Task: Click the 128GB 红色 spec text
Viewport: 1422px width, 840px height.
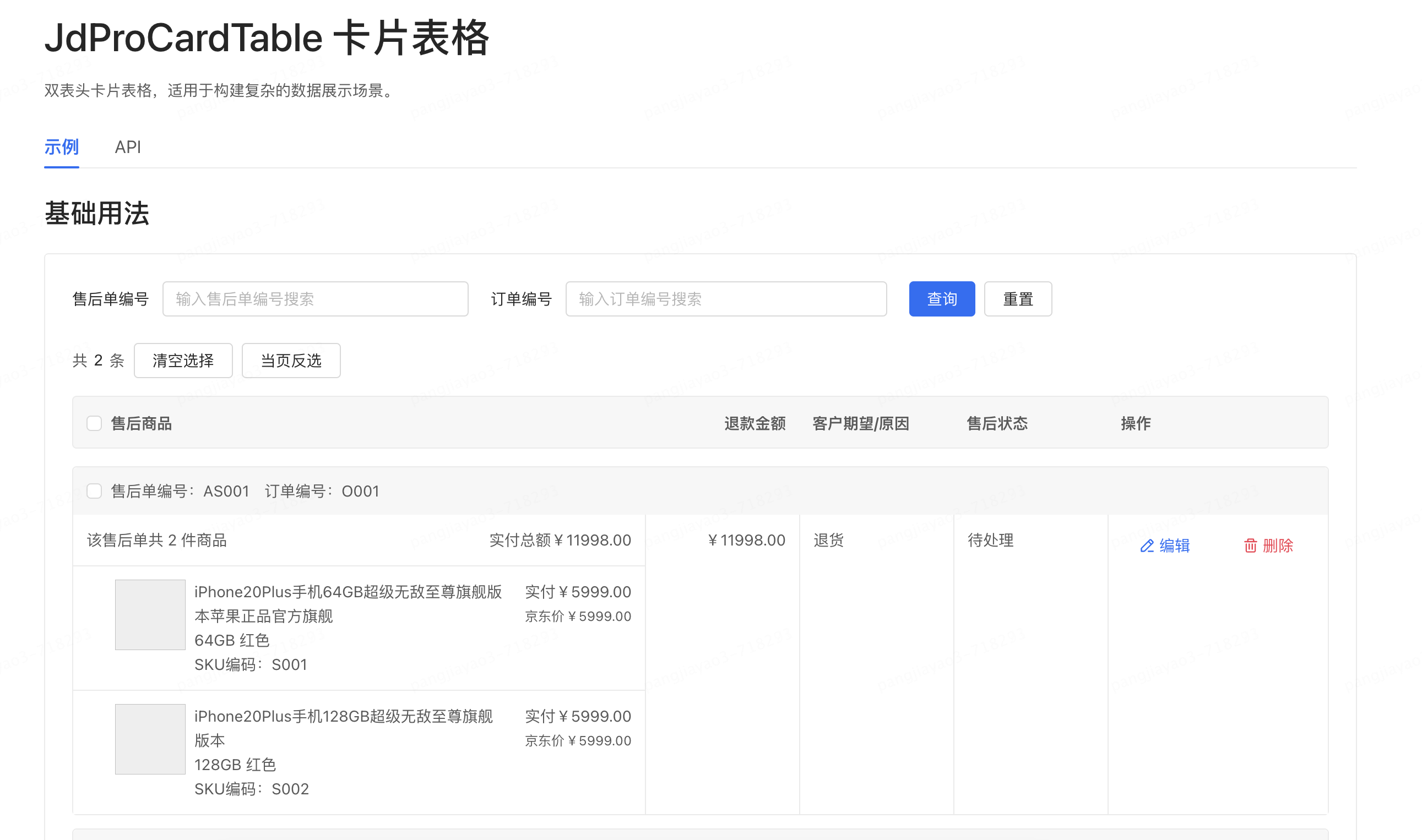Action: coord(235,765)
